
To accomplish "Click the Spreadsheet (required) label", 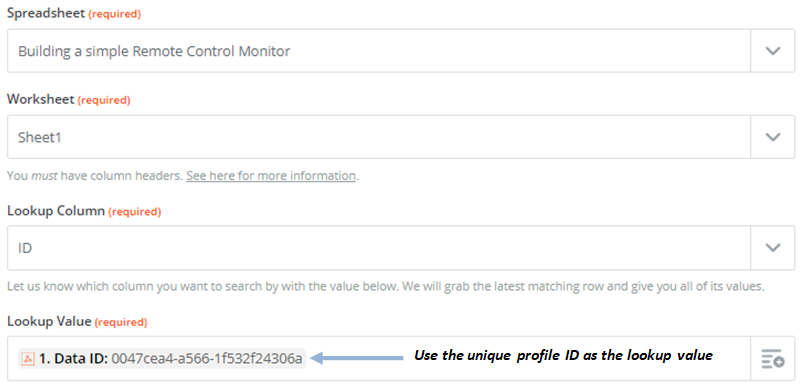I will click(x=74, y=13).
